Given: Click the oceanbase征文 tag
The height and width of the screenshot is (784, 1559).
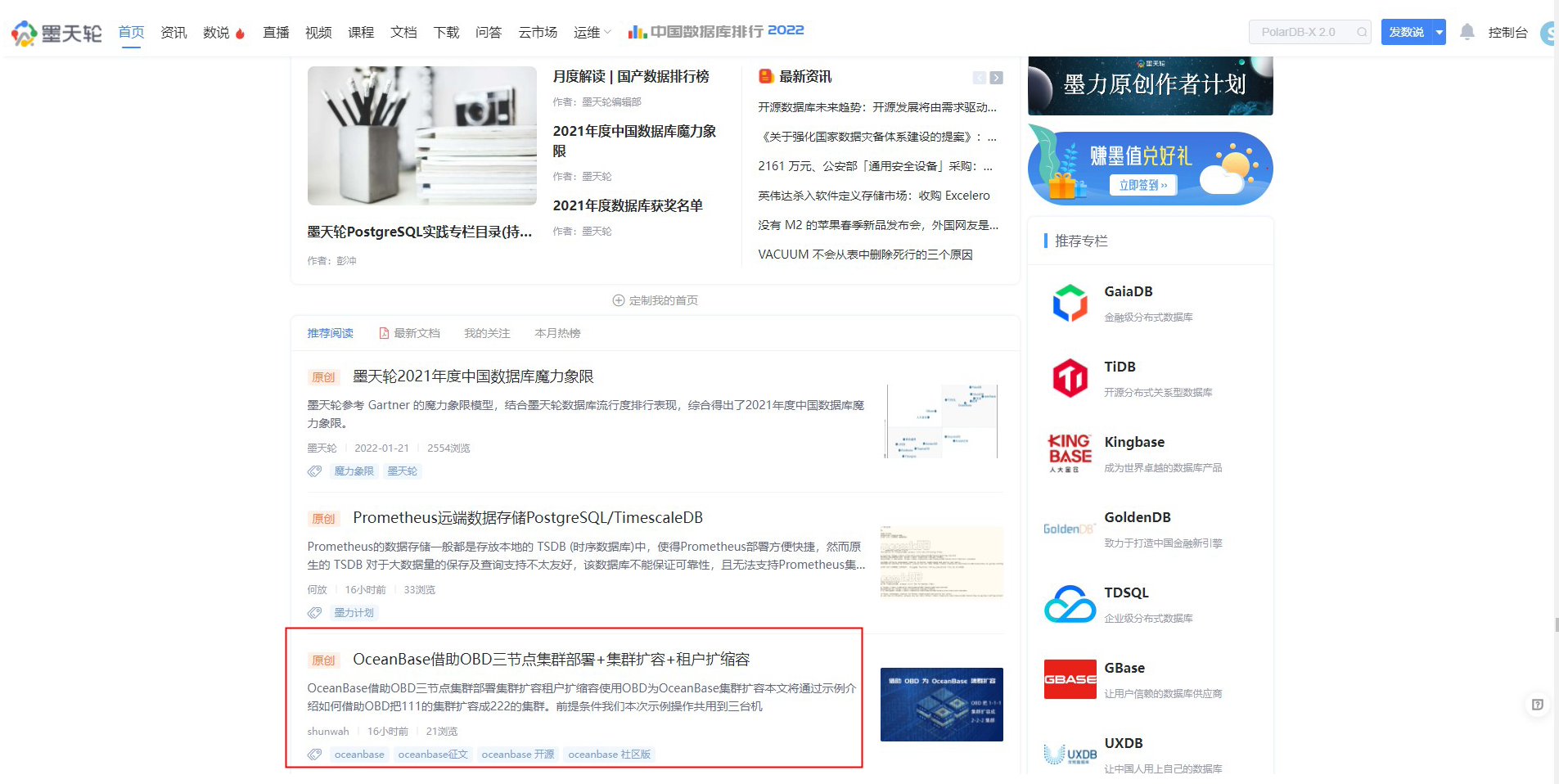Looking at the screenshot, I should 433,755.
